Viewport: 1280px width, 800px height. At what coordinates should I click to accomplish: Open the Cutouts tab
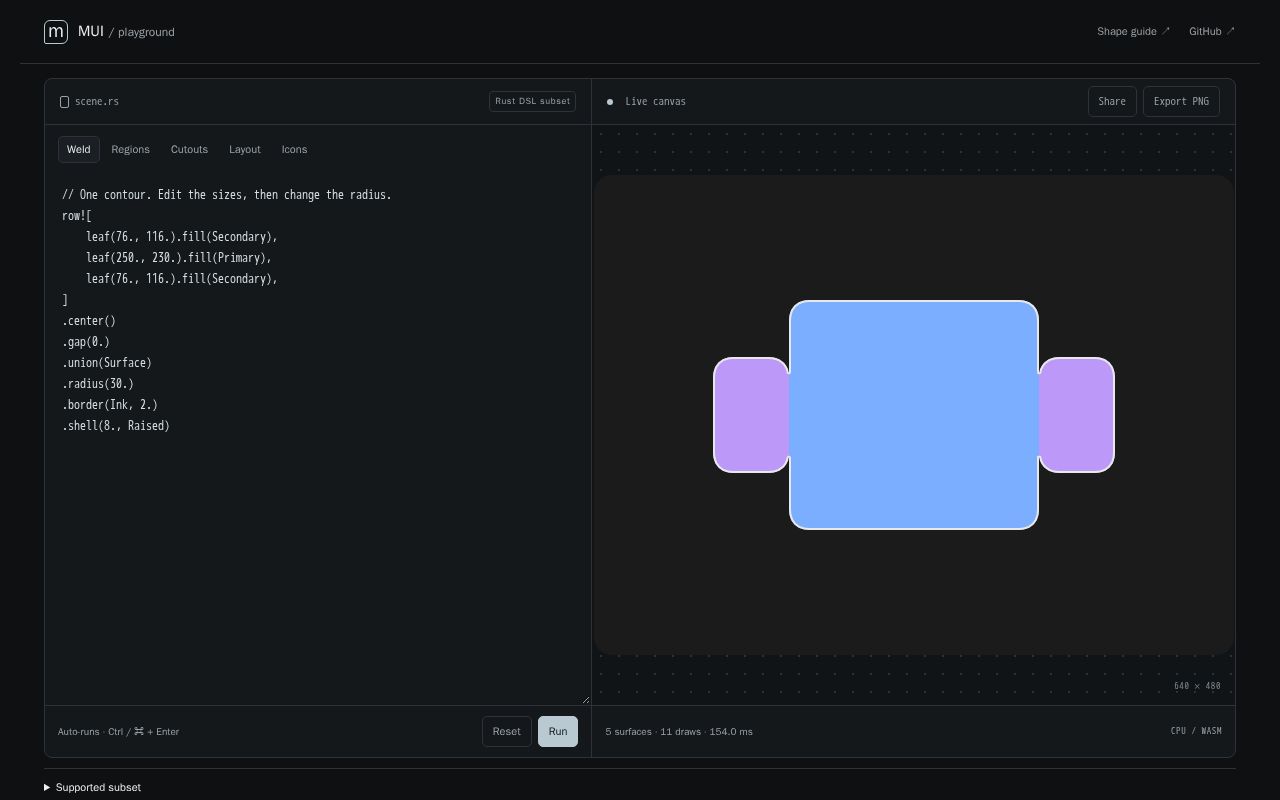189,150
